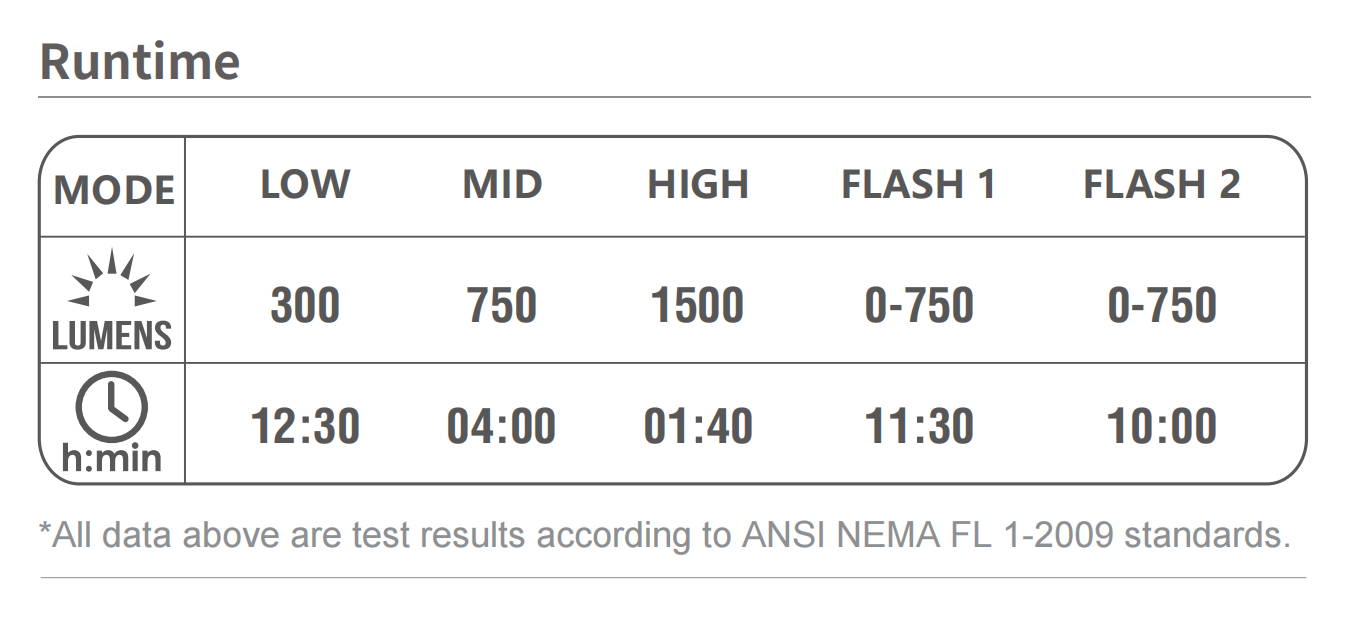Screen dimensions: 1356x644
Task: Click the 300 lumens value
Action: click(x=305, y=305)
